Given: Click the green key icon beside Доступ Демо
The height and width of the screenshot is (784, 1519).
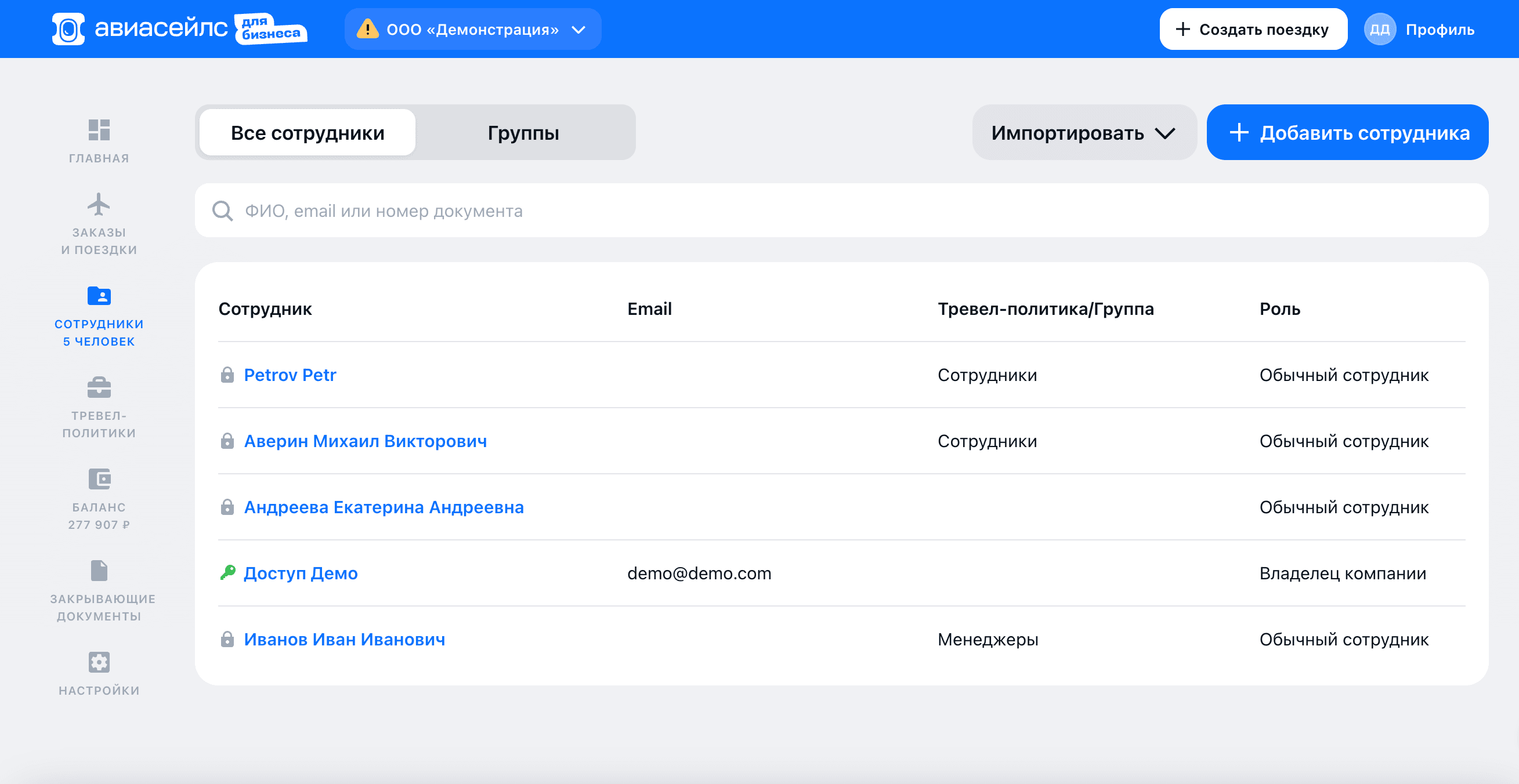Looking at the screenshot, I should click(x=228, y=572).
